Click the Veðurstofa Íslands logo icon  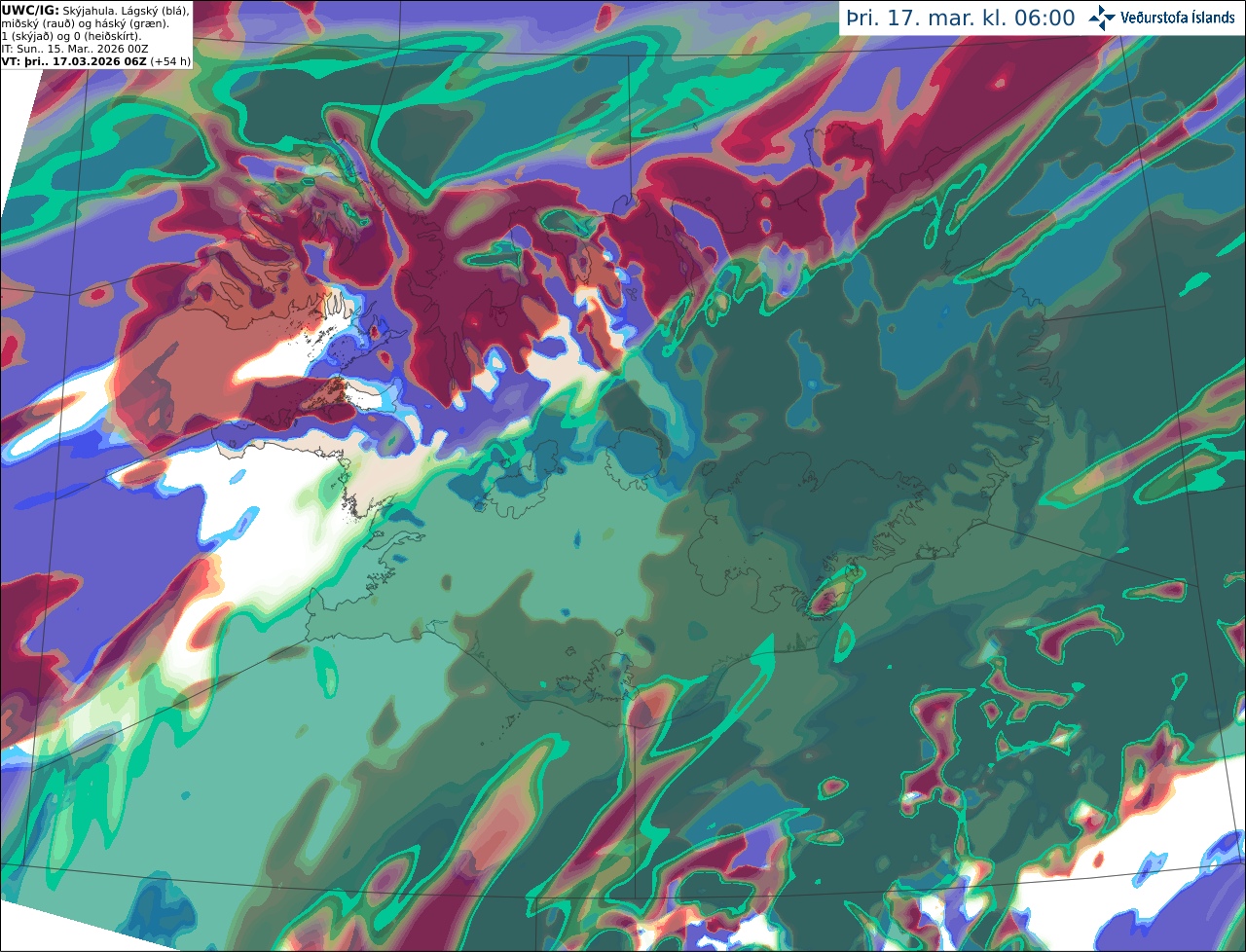tap(1102, 18)
